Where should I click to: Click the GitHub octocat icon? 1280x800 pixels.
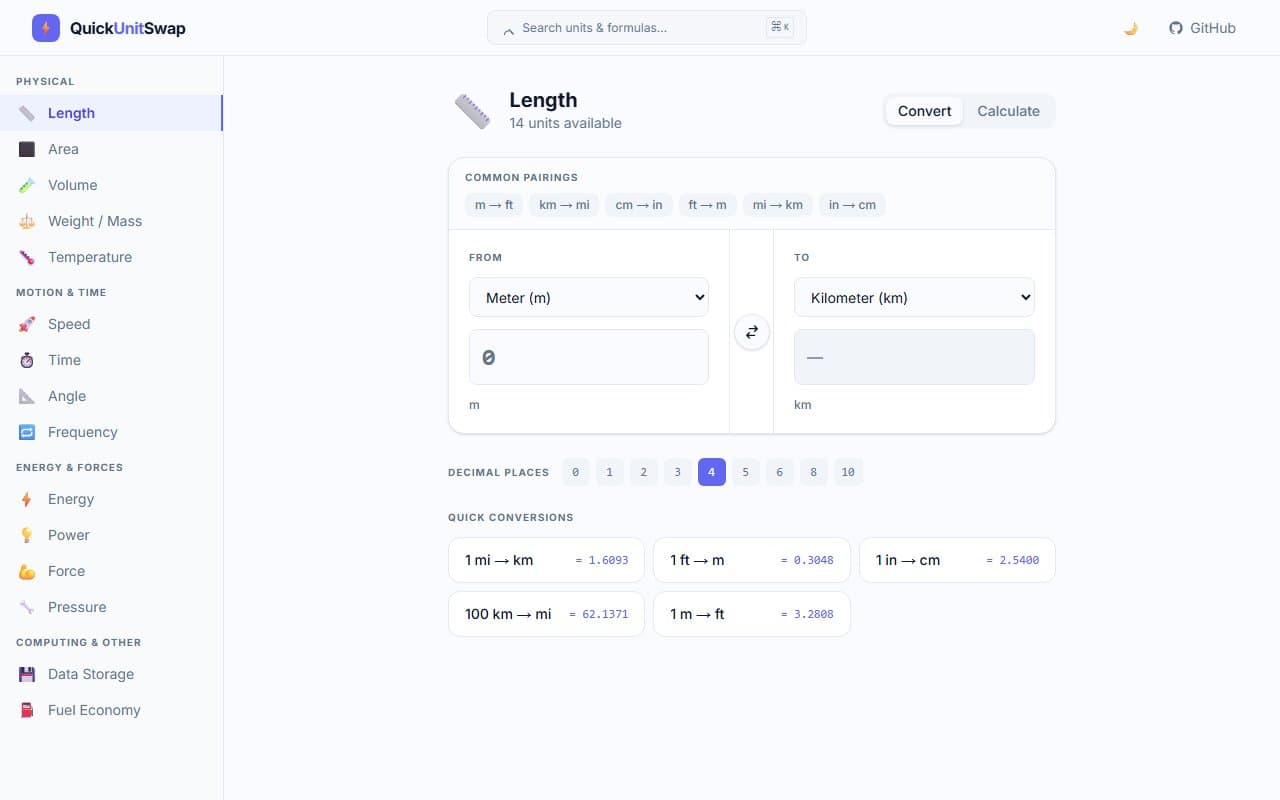point(1176,28)
